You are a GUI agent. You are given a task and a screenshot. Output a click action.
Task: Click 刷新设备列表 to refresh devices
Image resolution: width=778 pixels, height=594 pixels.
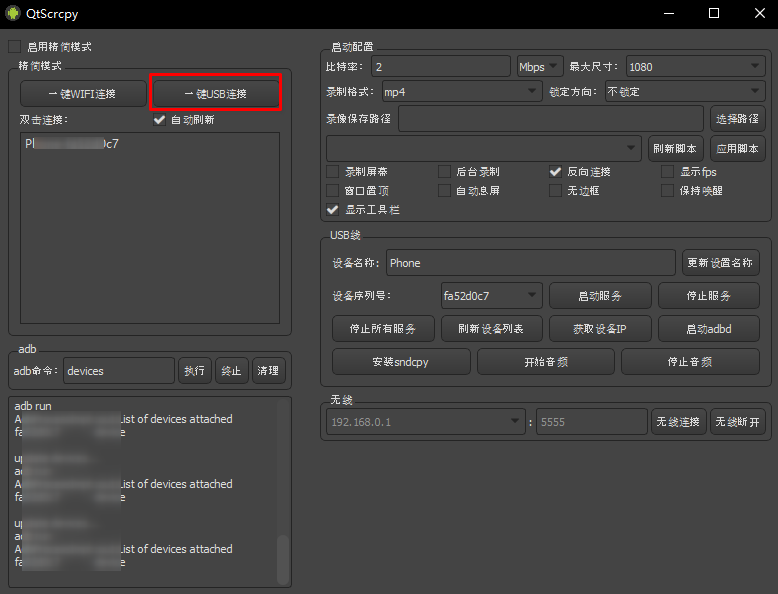(492, 328)
